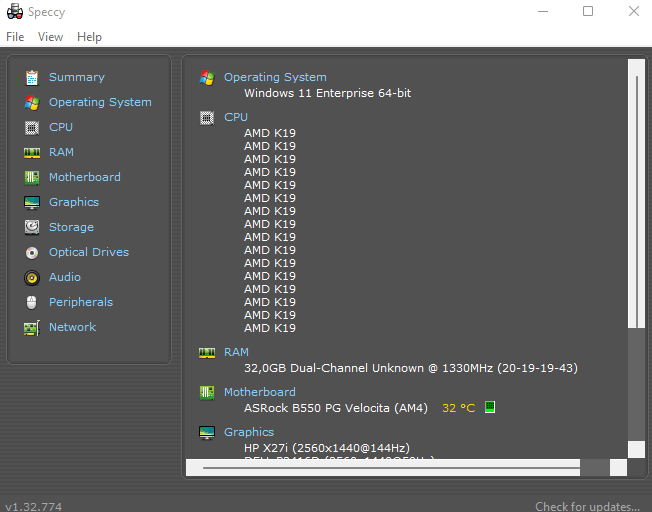Open the CPU section from sidebar

61,127
